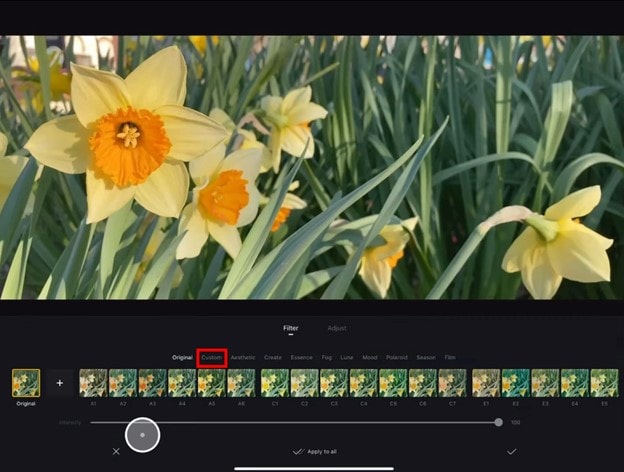Screen dimensions: 624x472
Task: Open the Custom filter category
Action: [x=211, y=357]
